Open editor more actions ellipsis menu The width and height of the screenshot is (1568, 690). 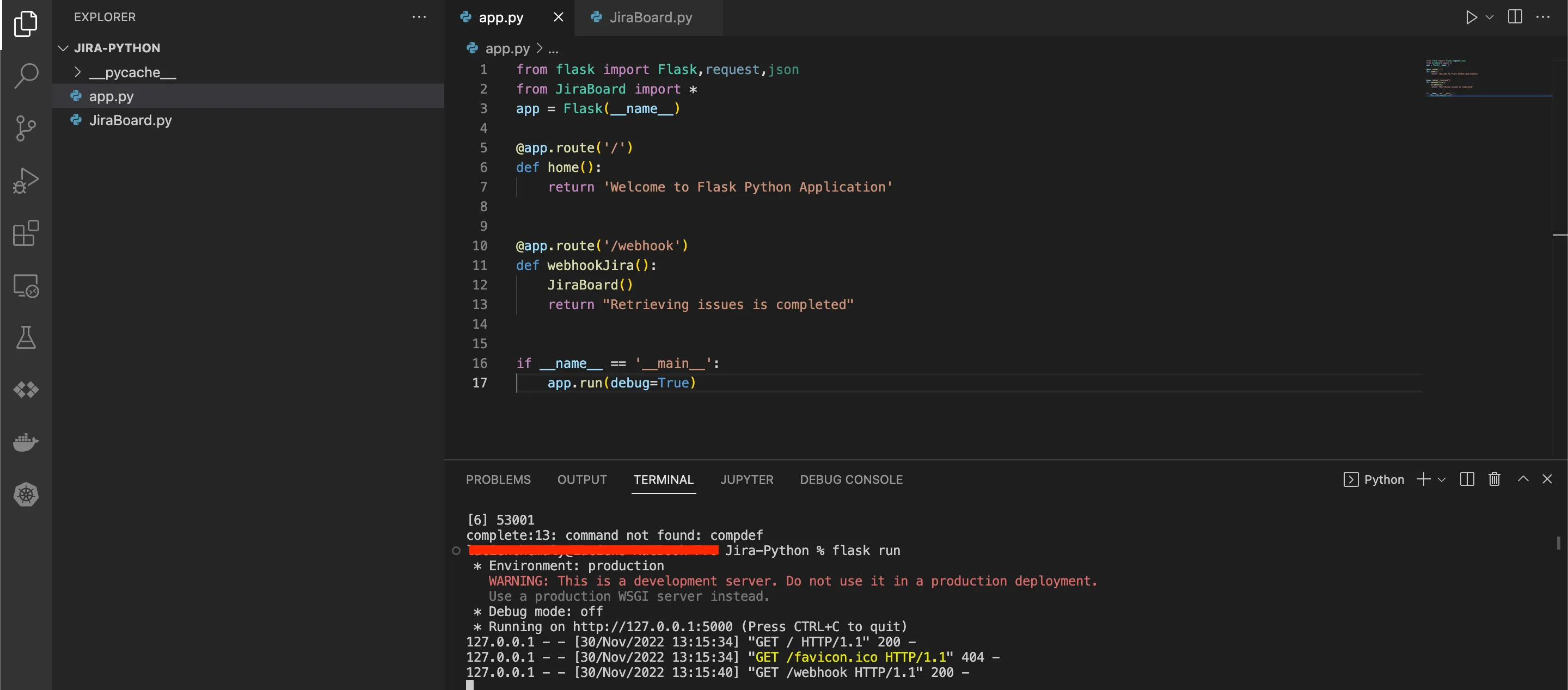pos(1543,17)
